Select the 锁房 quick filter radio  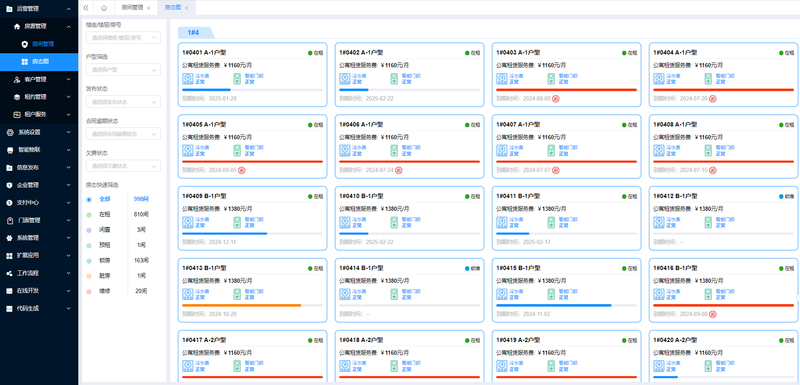[89, 261]
